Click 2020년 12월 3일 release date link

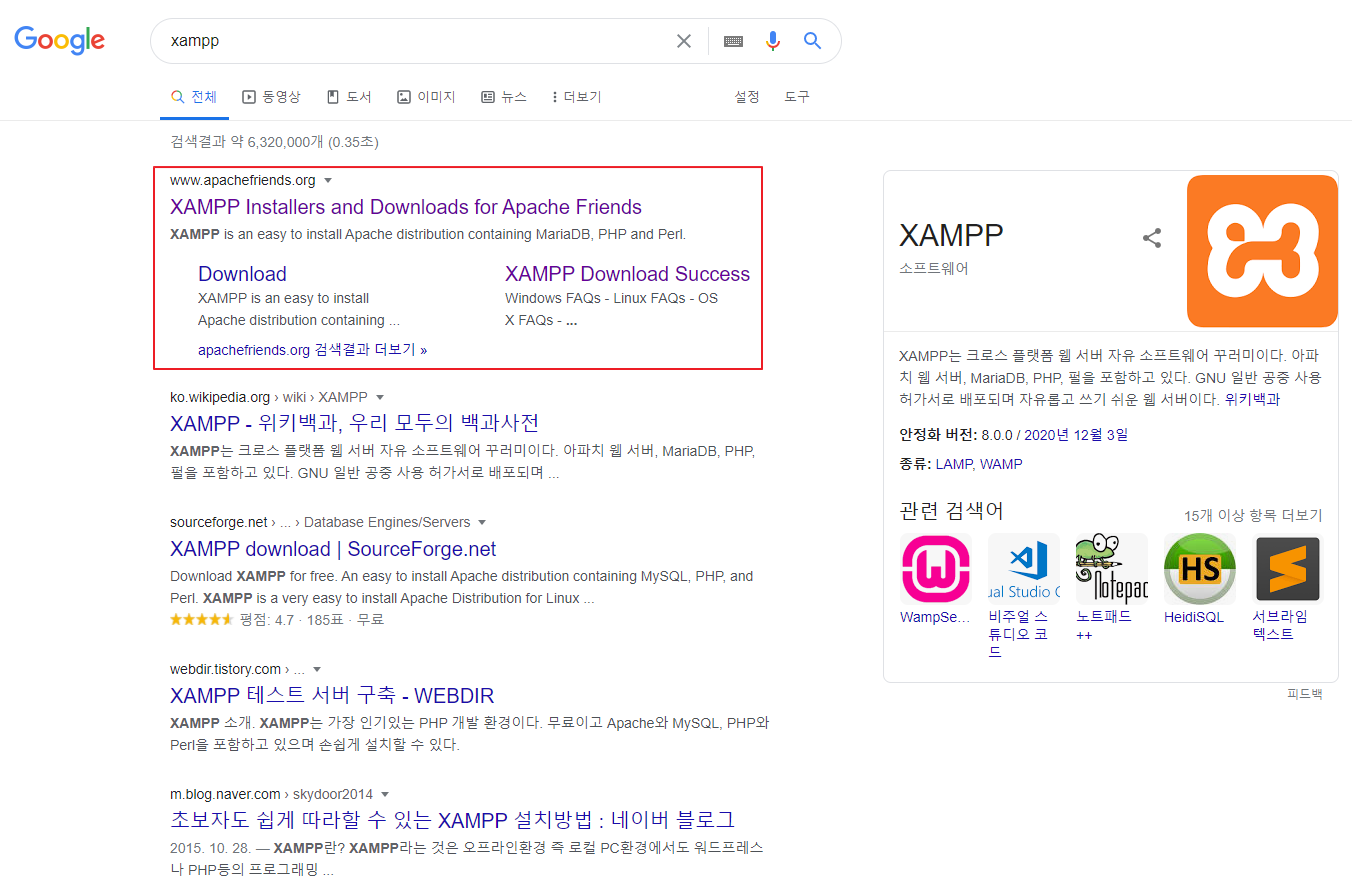point(1076,435)
